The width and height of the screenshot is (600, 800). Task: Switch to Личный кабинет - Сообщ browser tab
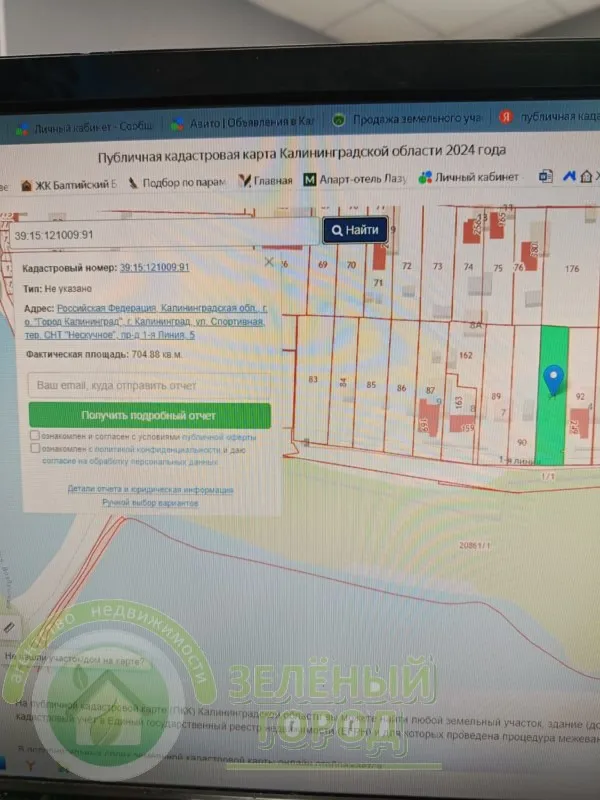[84, 128]
